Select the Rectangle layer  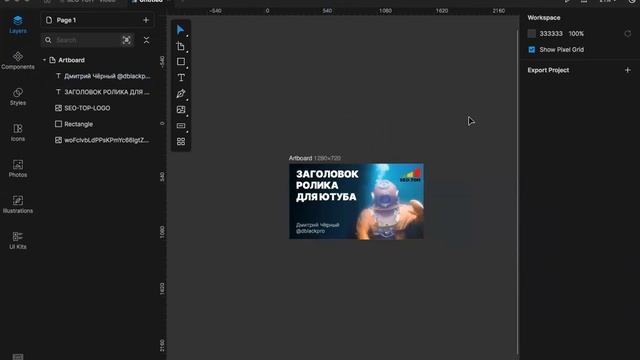pos(78,124)
